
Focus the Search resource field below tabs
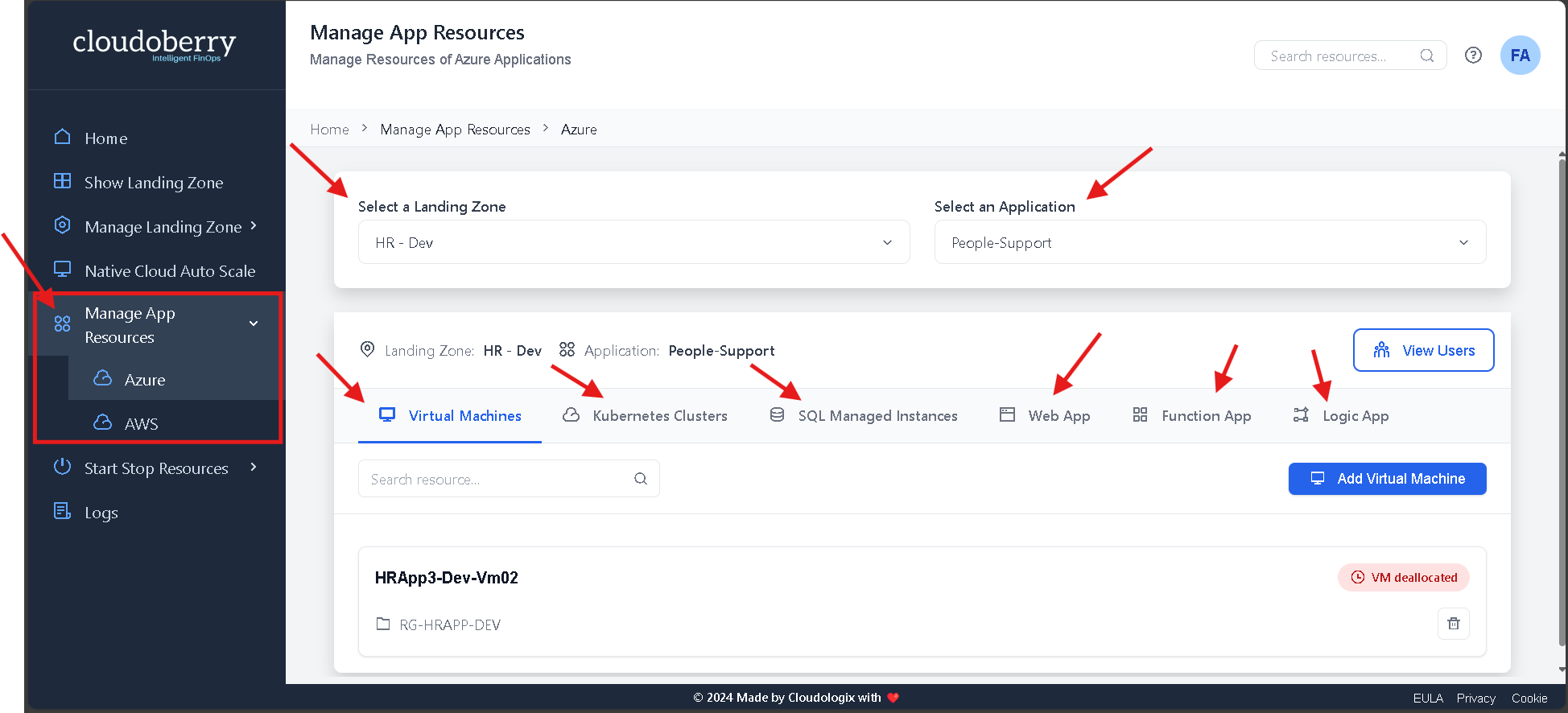point(509,479)
